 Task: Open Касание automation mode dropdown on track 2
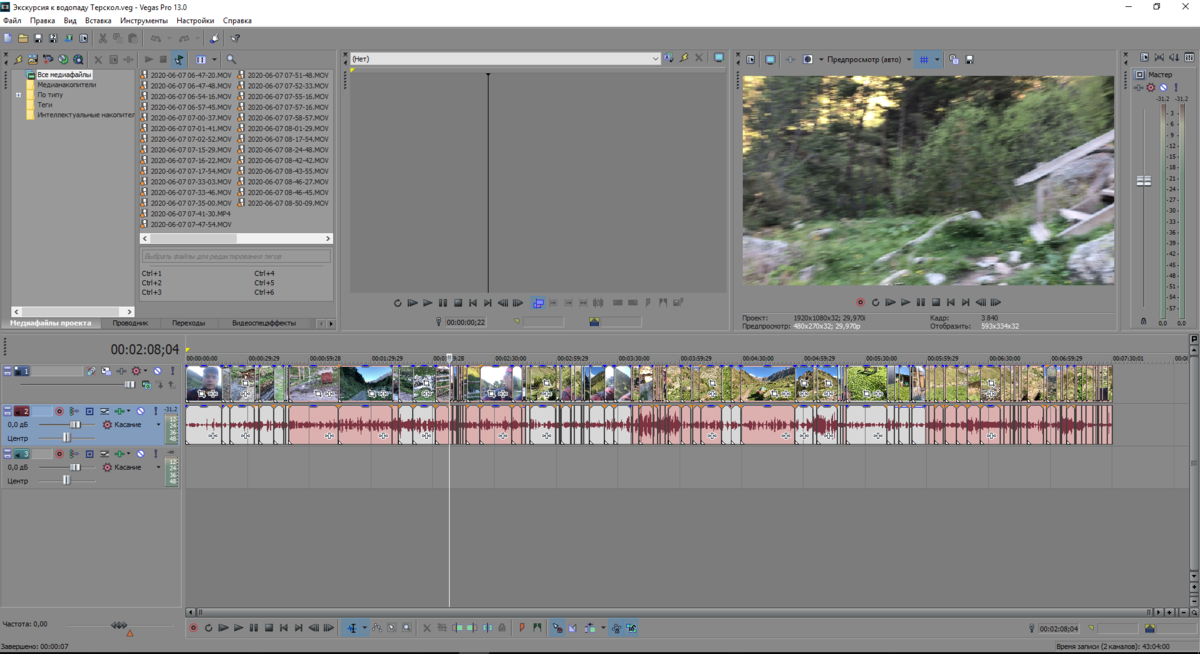click(158, 424)
